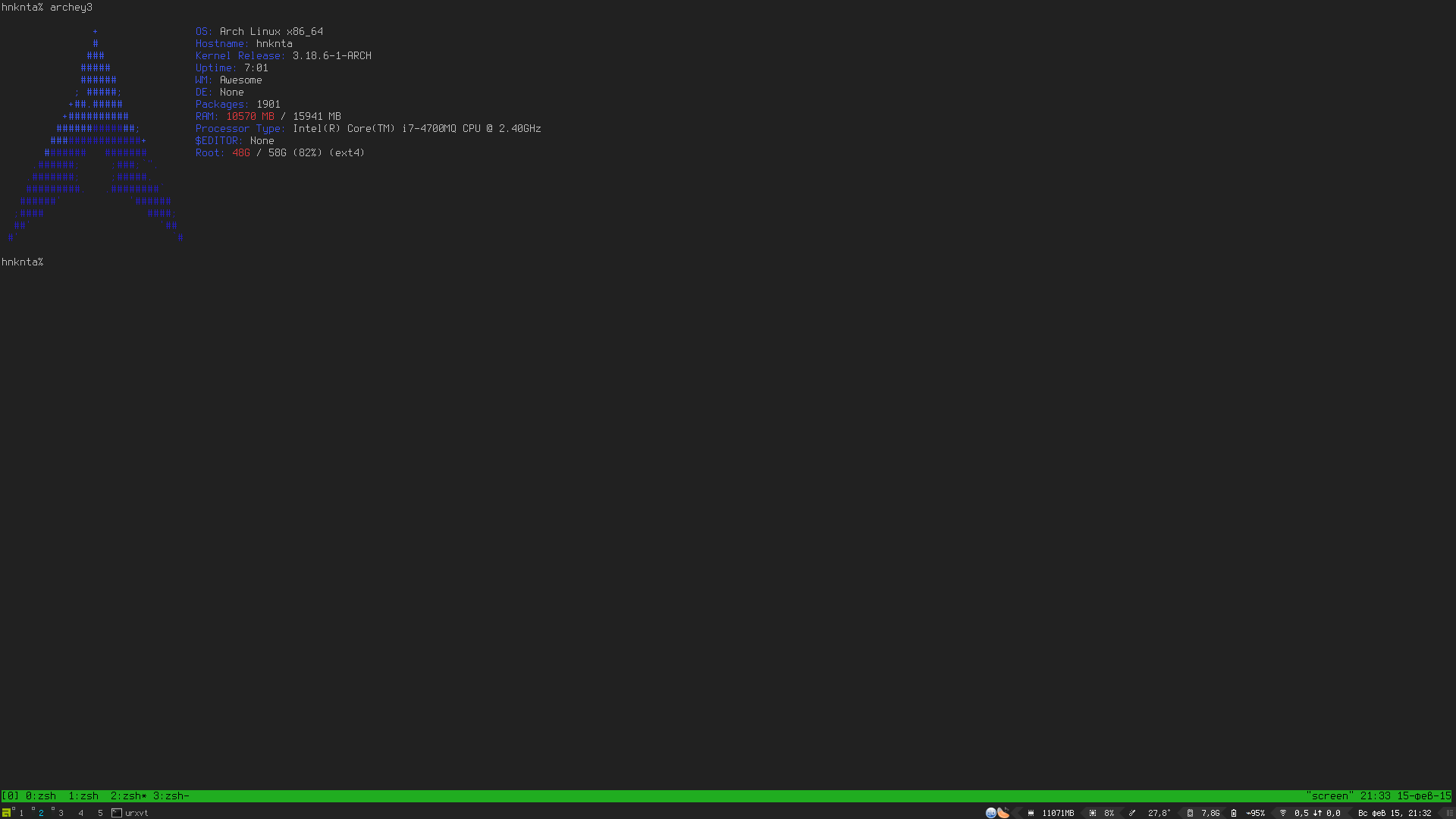
Task: Click the Kernel Release 3.18.6-1-ARCH line
Action: click(x=284, y=56)
